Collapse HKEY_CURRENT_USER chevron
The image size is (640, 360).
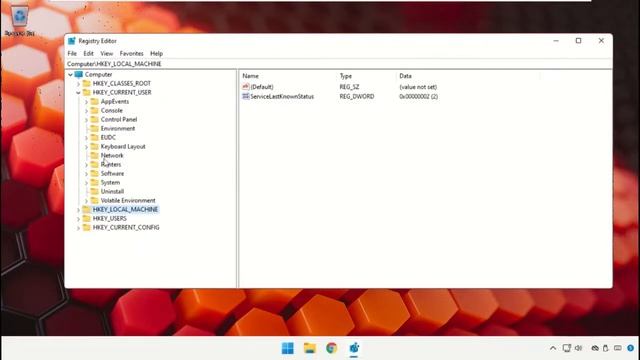pos(78,93)
